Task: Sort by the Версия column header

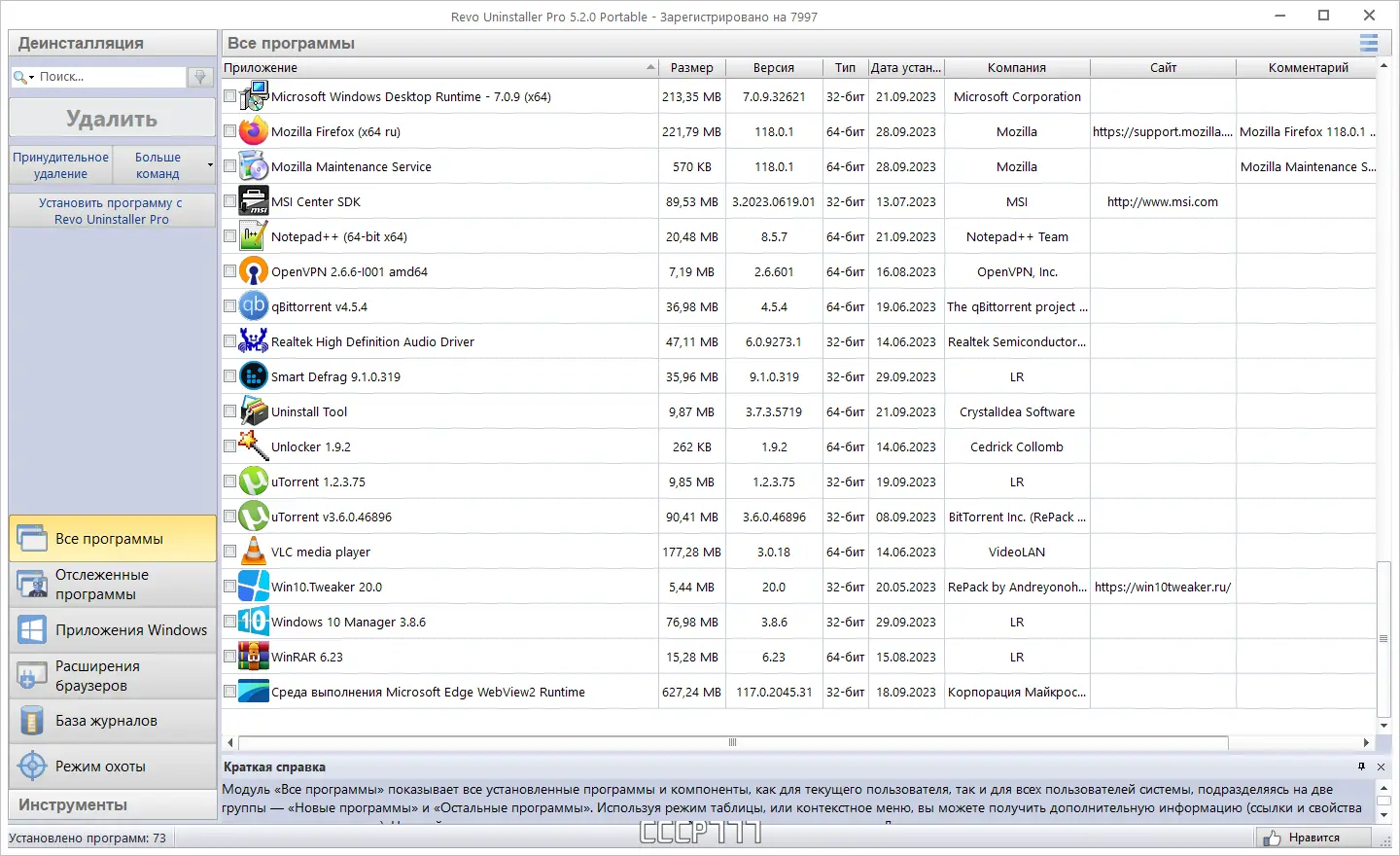Action: pyautogui.click(x=774, y=68)
